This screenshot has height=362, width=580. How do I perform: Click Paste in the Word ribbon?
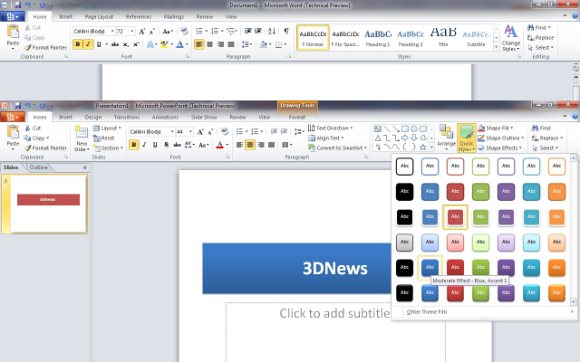click(13, 36)
